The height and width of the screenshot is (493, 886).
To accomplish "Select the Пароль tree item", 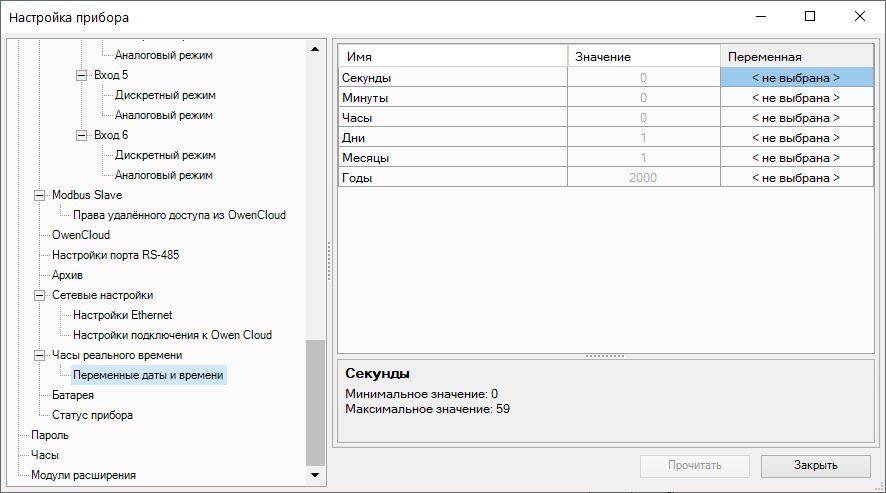I will point(50,435).
